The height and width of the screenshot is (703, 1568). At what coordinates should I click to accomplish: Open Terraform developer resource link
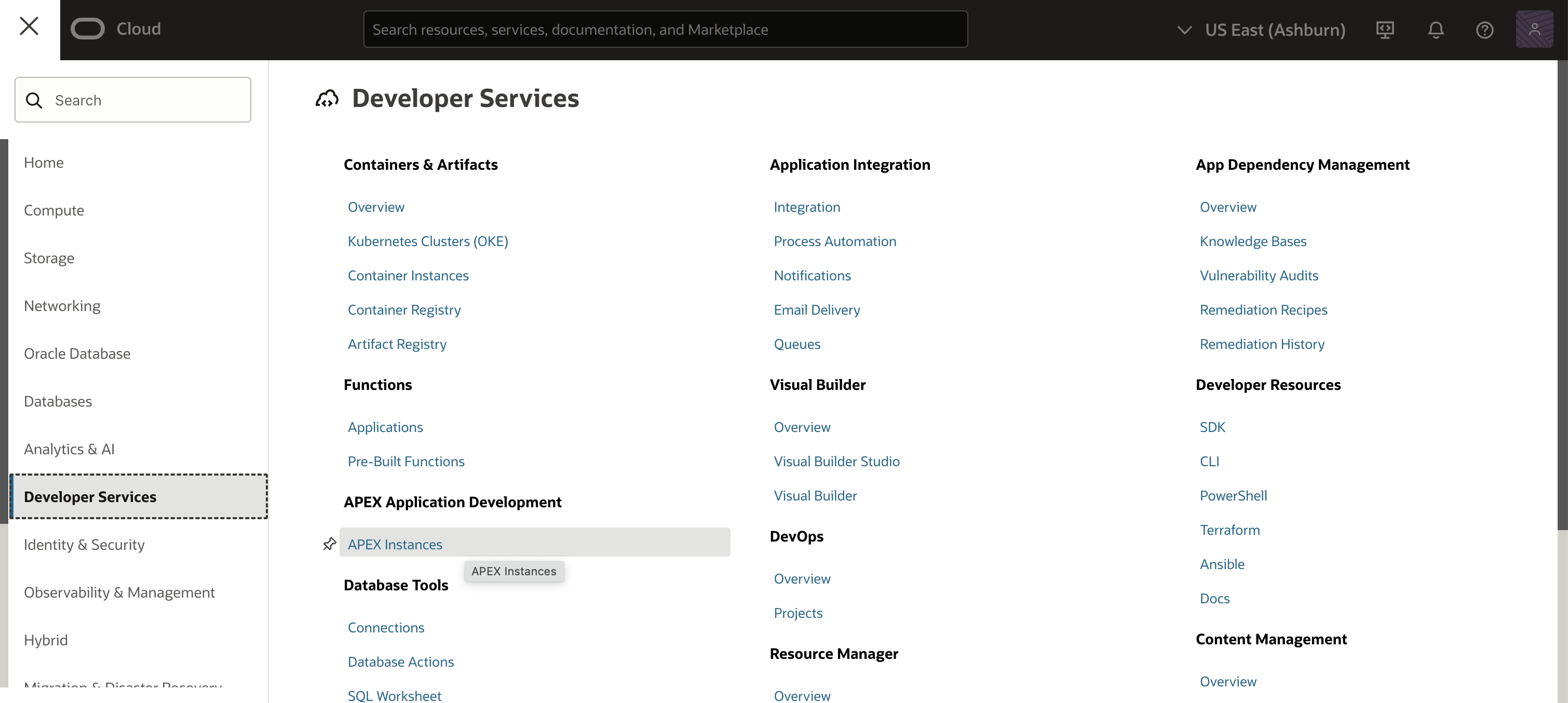coord(1229,530)
